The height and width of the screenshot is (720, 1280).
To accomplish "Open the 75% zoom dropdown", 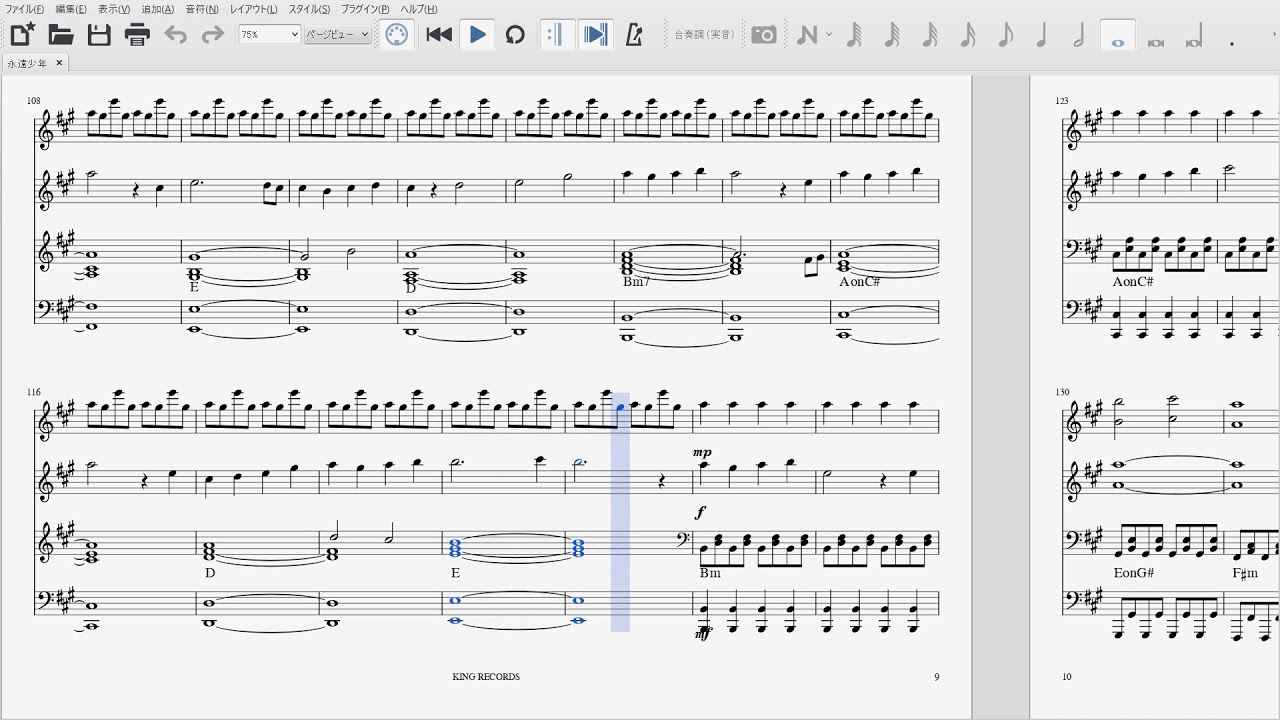I will pos(269,34).
